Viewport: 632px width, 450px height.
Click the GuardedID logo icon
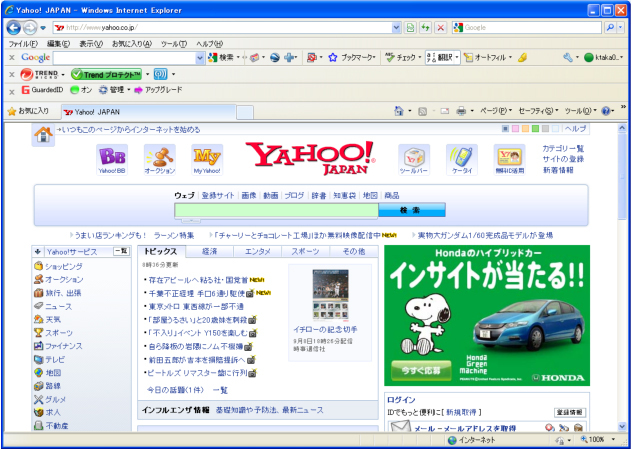pos(26,90)
